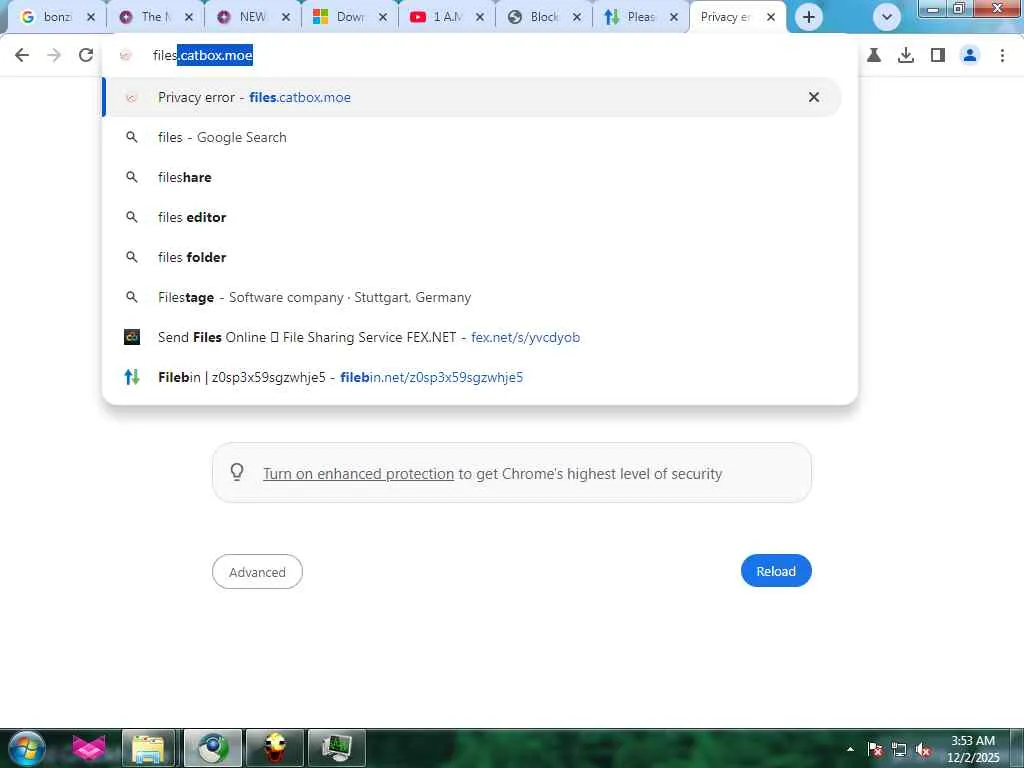The image size is (1024, 768).
Task: Expand the tab search dropdown arrow
Action: [x=887, y=17]
